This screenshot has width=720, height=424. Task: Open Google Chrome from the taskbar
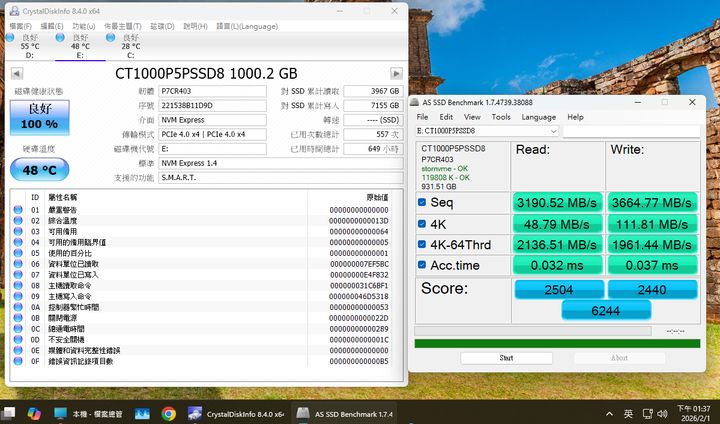[169, 413]
